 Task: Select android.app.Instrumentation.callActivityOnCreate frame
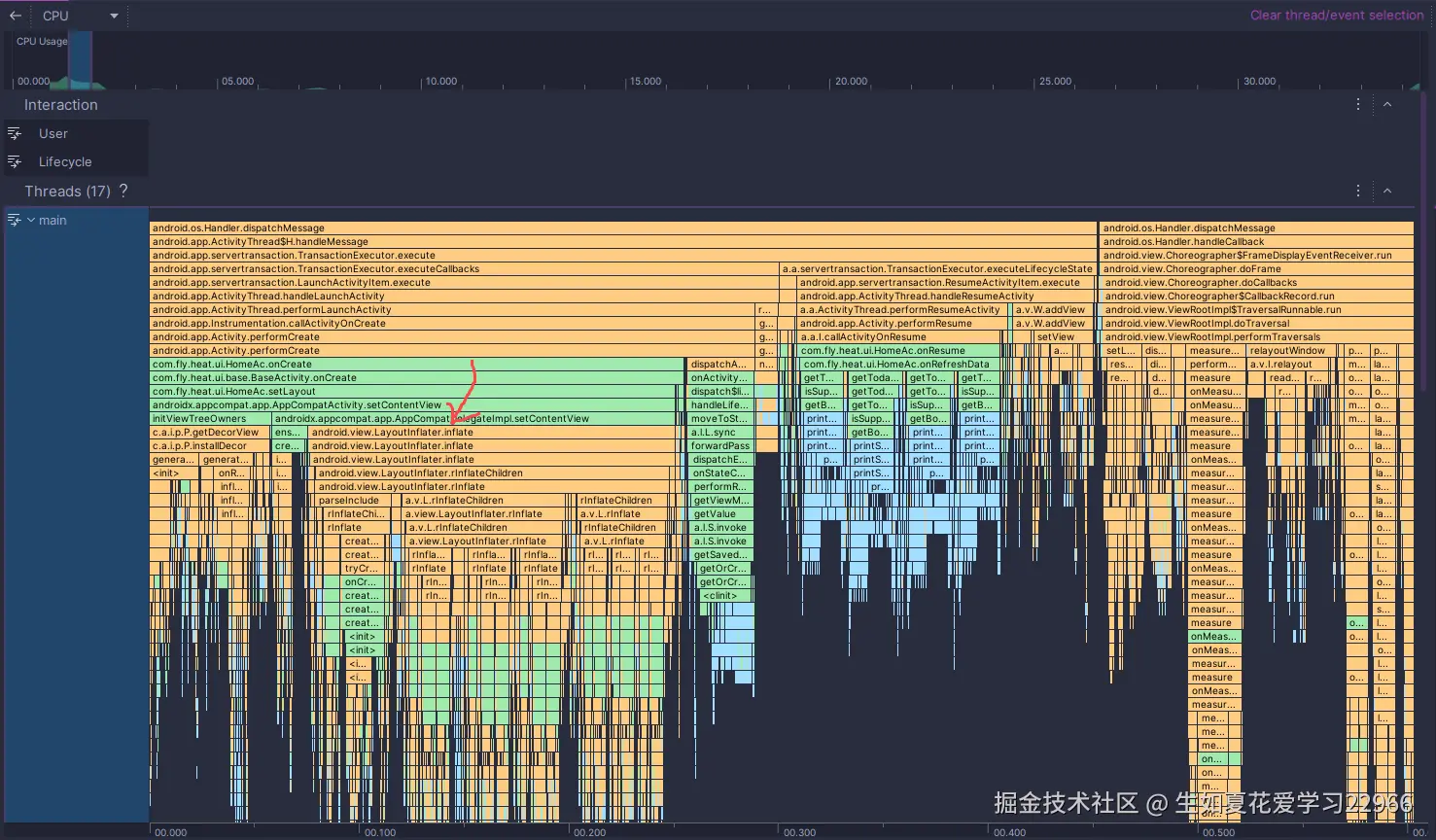[452, 323]
